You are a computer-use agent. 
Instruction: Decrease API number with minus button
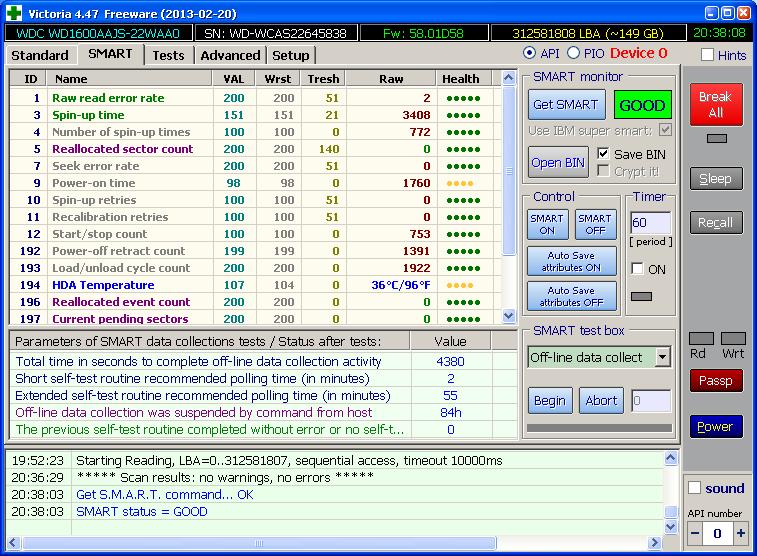695,533
